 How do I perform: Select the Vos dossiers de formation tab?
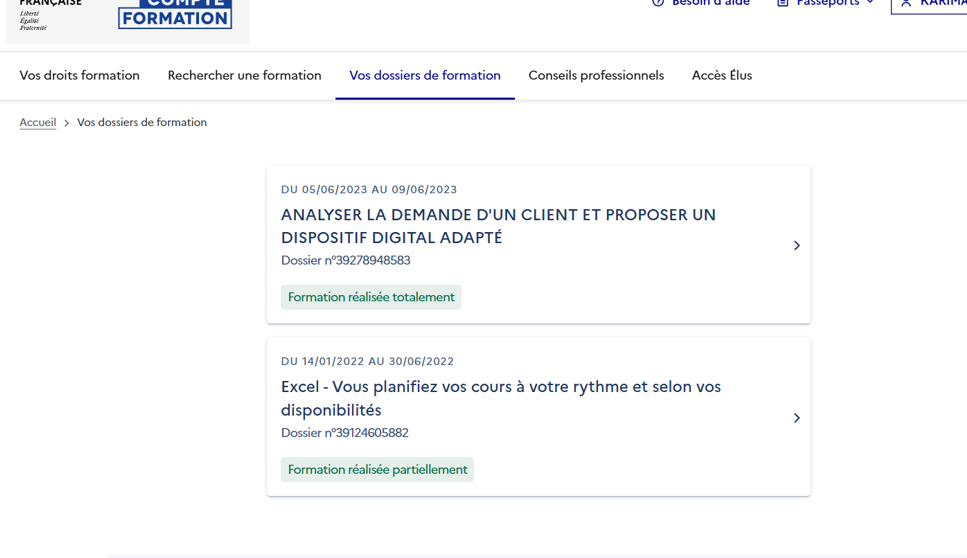(x=425, y=75)
